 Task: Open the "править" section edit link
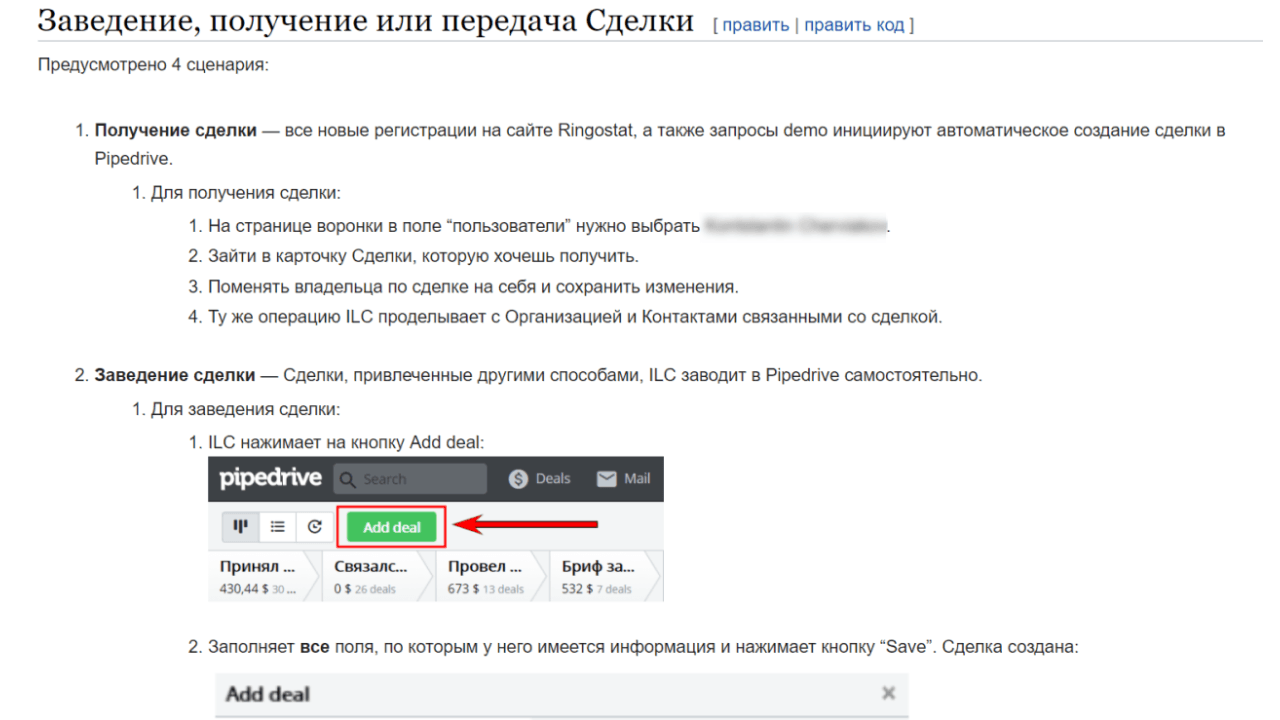756,25
